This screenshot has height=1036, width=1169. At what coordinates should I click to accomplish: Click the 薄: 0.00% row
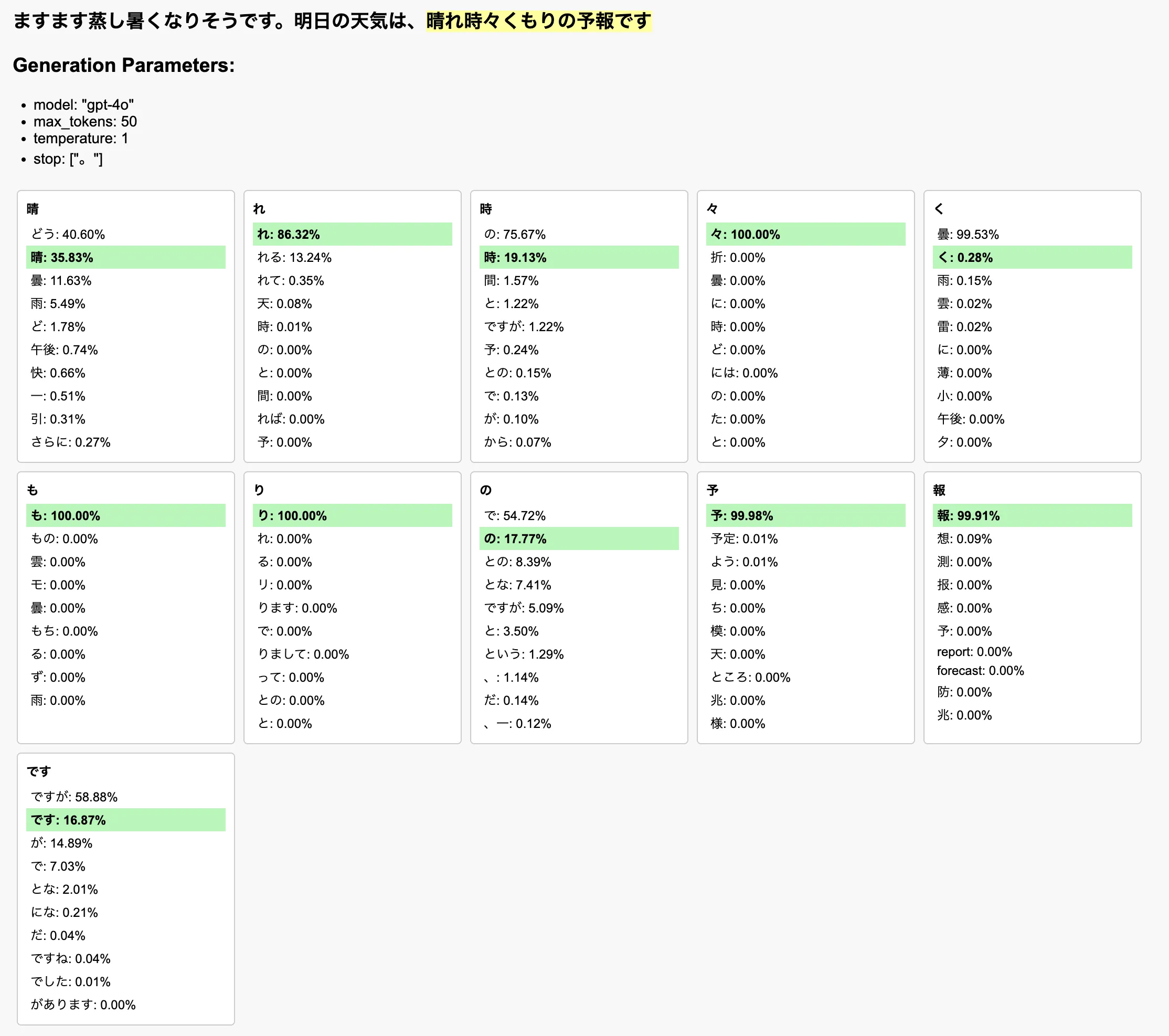pyautogui.click(x=1032, y=373)
